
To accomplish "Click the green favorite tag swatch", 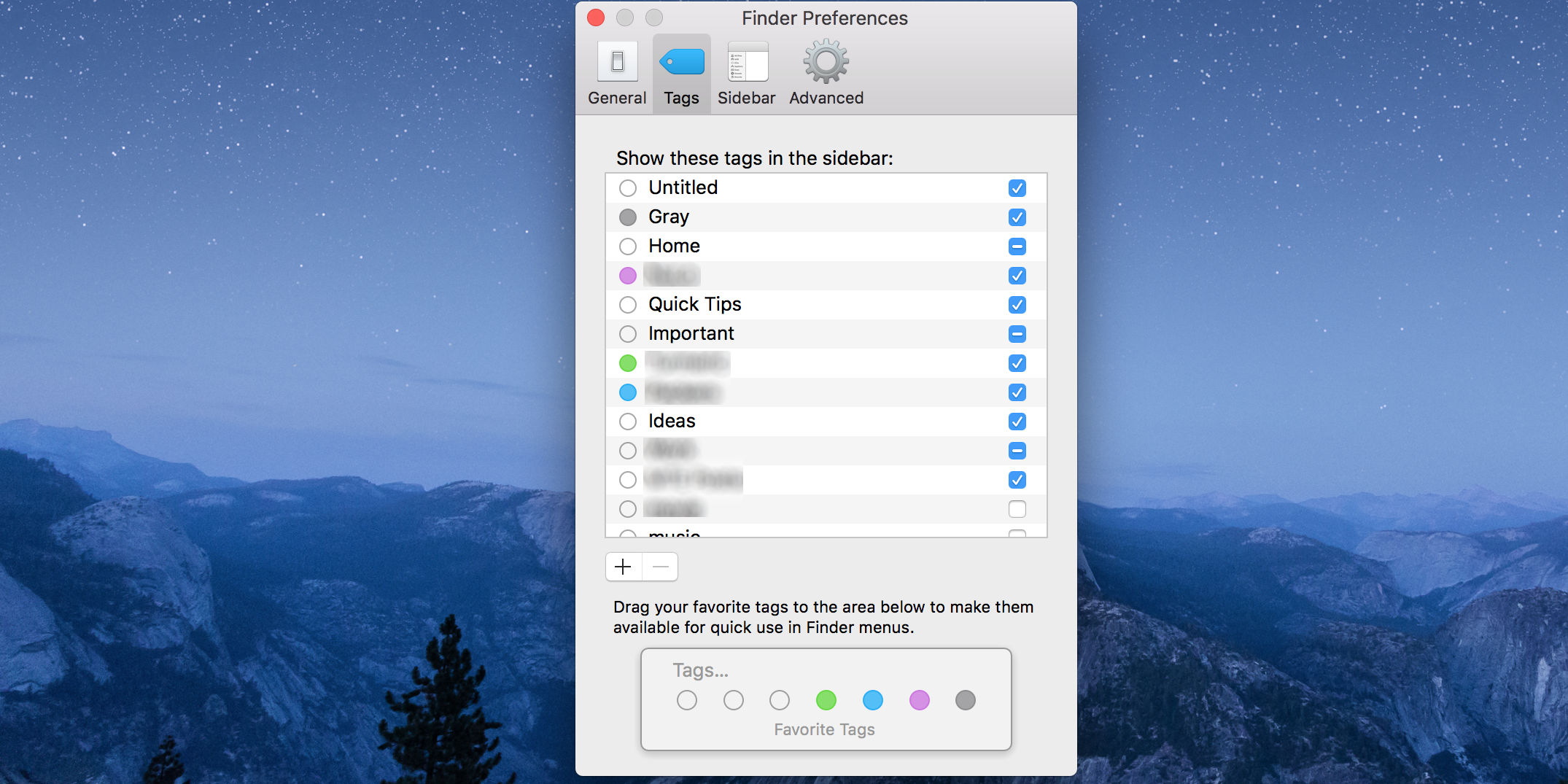I will pos(826,700).
